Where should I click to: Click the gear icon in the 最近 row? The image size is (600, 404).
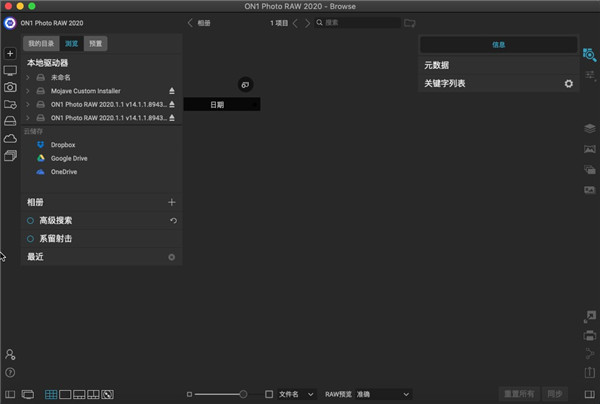pos(172,257)
